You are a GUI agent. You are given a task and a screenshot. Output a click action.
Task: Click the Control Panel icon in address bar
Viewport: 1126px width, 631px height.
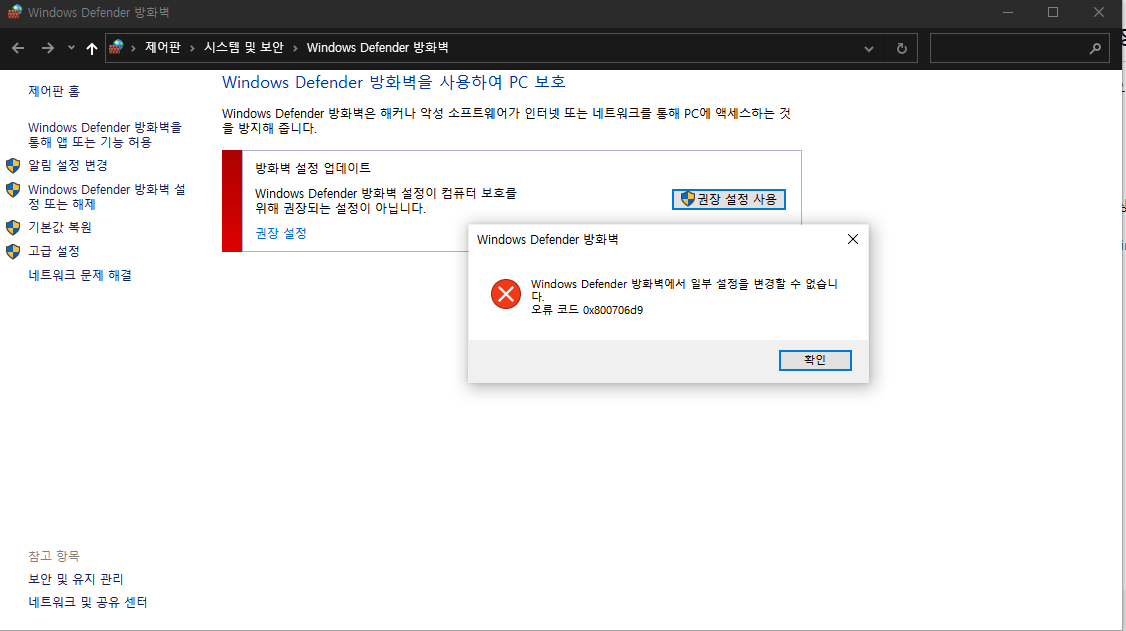[116, 47]
